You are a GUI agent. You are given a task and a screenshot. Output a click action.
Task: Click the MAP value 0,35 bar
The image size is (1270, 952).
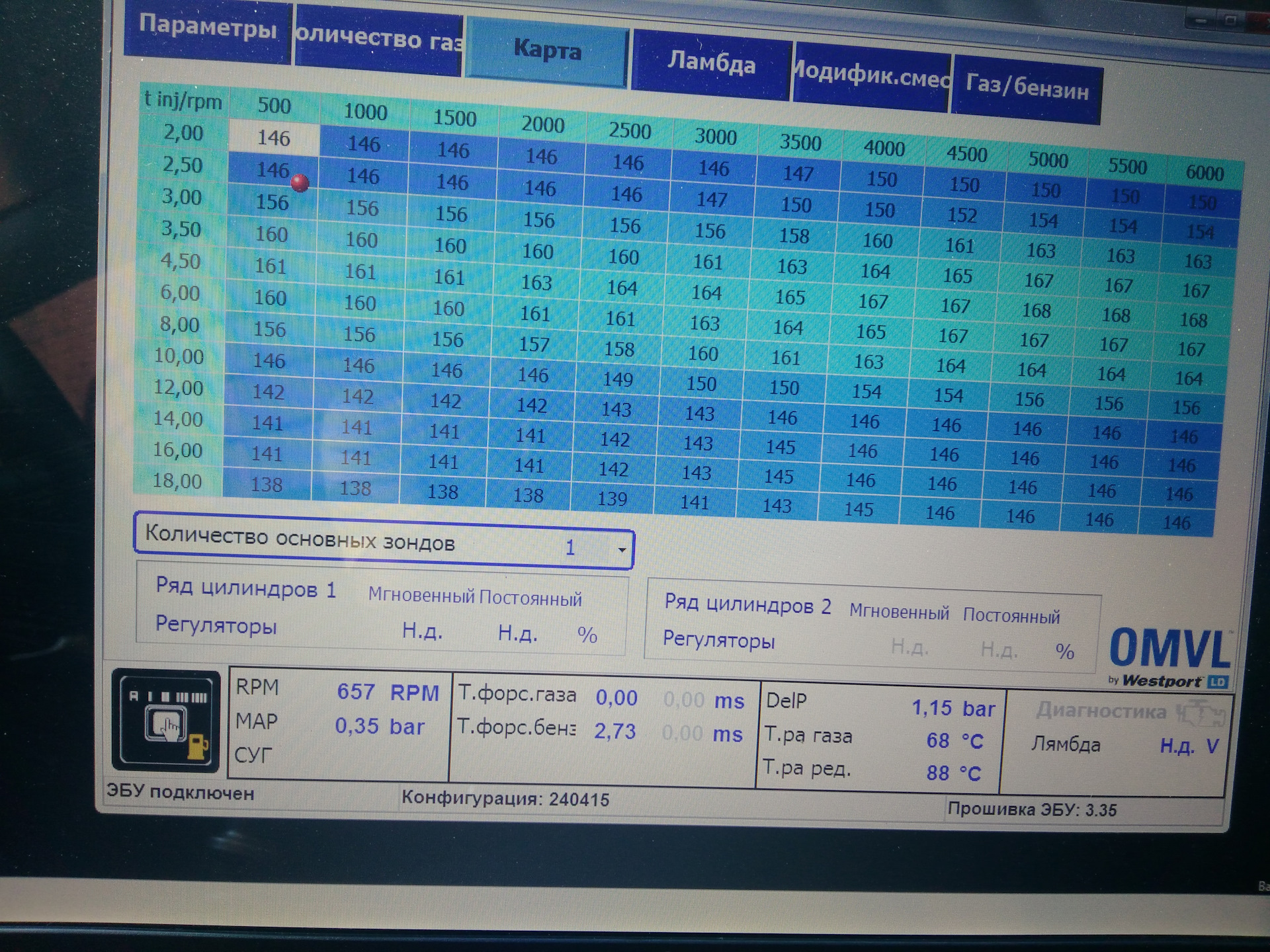(379, 726)
